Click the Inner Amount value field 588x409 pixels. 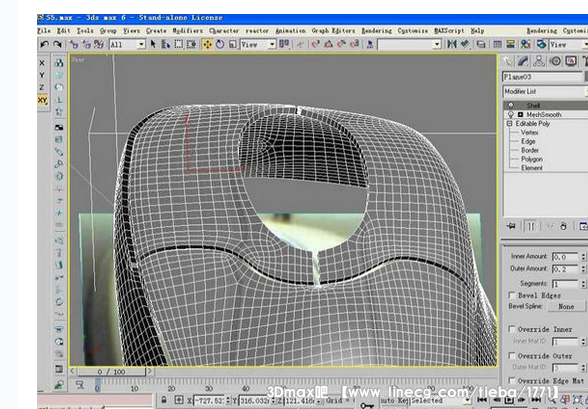tap(565, 257)
